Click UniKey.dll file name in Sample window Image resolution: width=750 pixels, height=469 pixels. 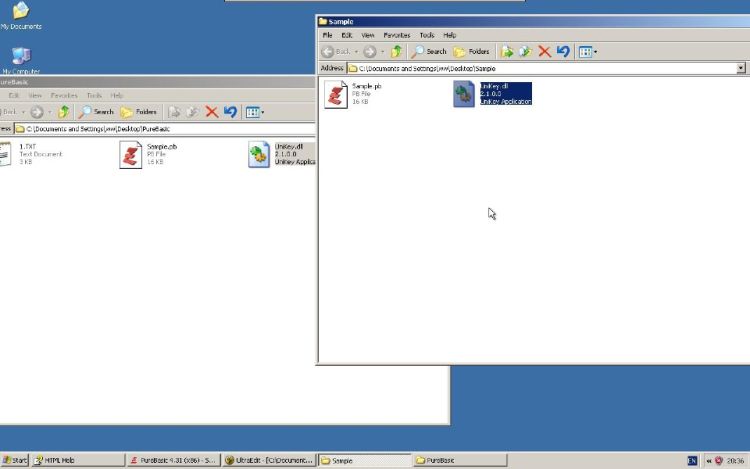pyautogui.click(x=494, y=86)
